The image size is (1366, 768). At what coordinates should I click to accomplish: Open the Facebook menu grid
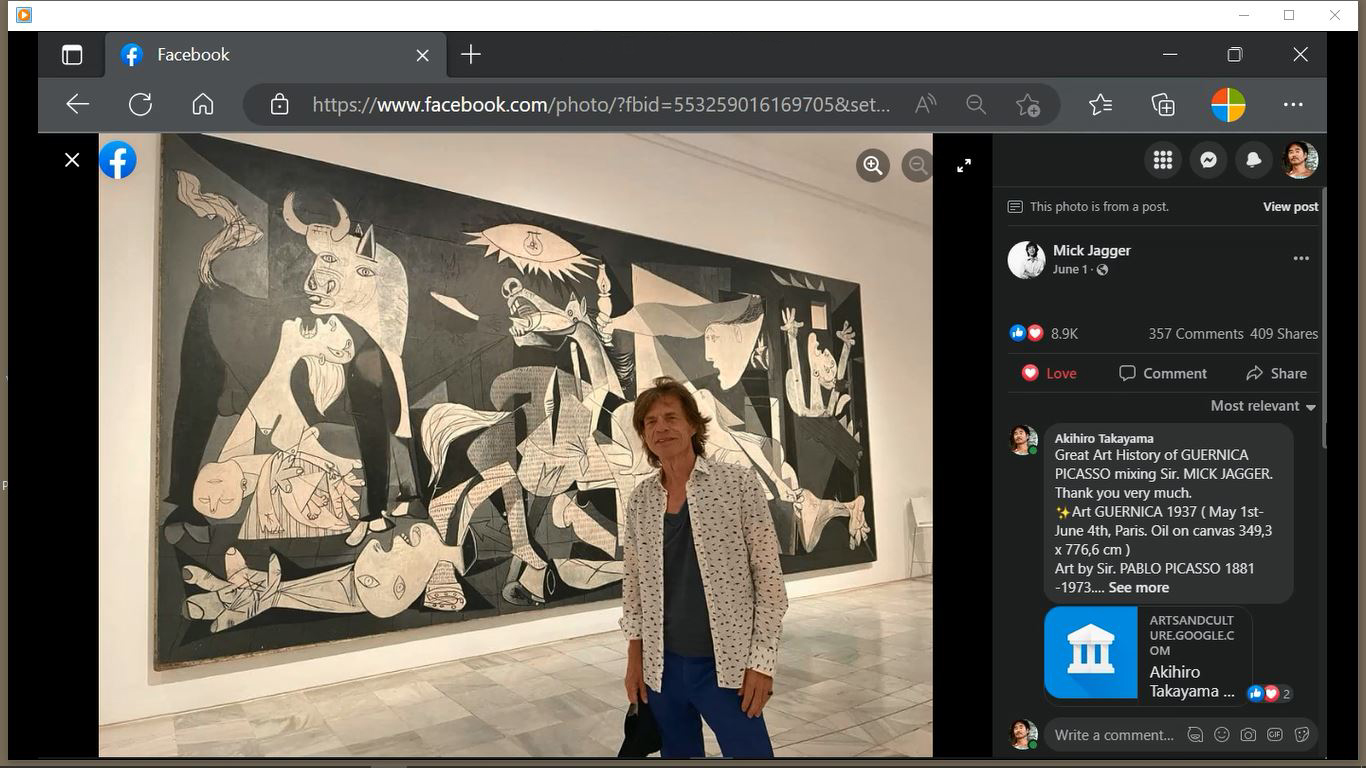point(1162,160)
